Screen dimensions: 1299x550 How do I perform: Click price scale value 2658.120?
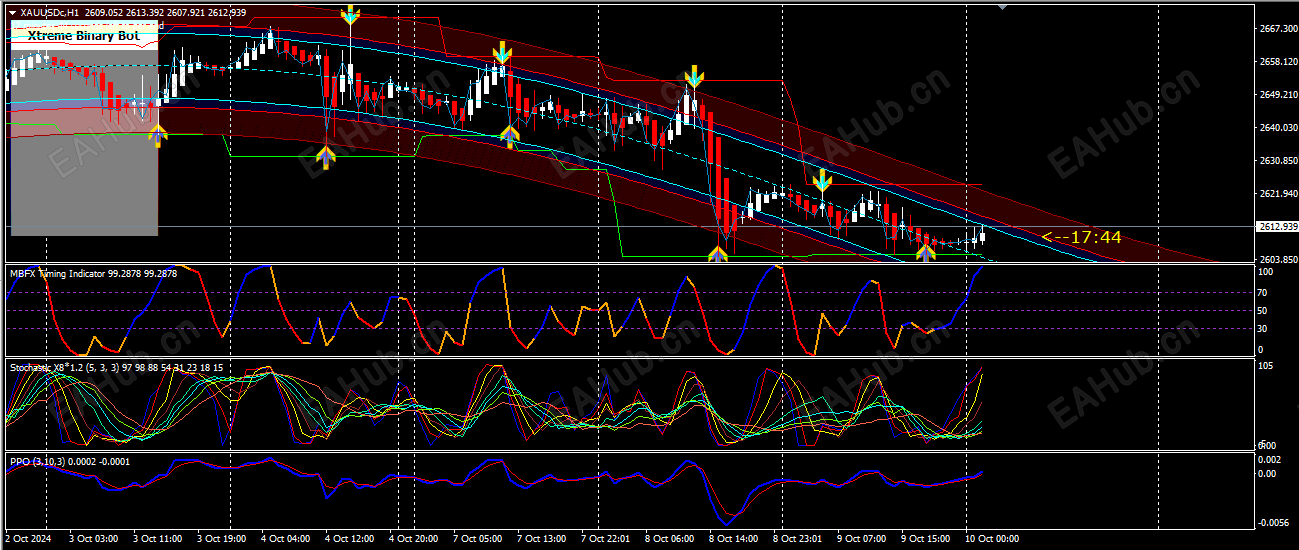1277,62
